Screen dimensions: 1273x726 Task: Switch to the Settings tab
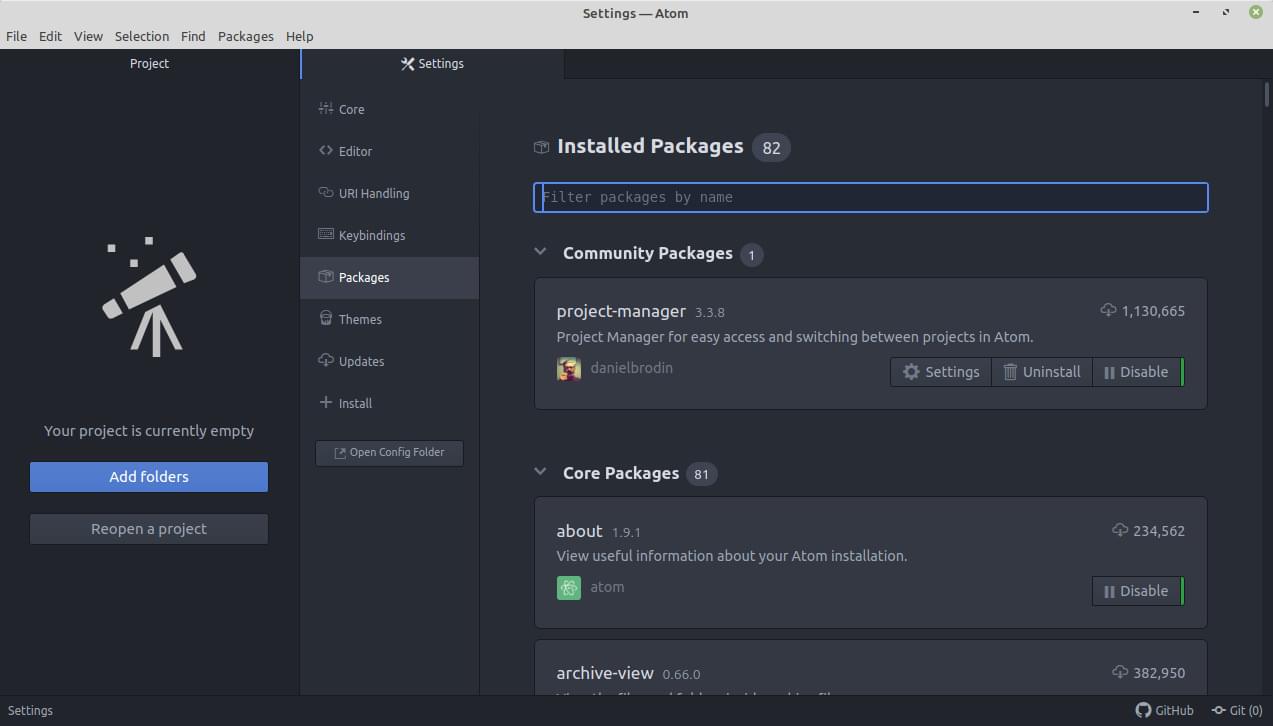(x=432, y=63)
